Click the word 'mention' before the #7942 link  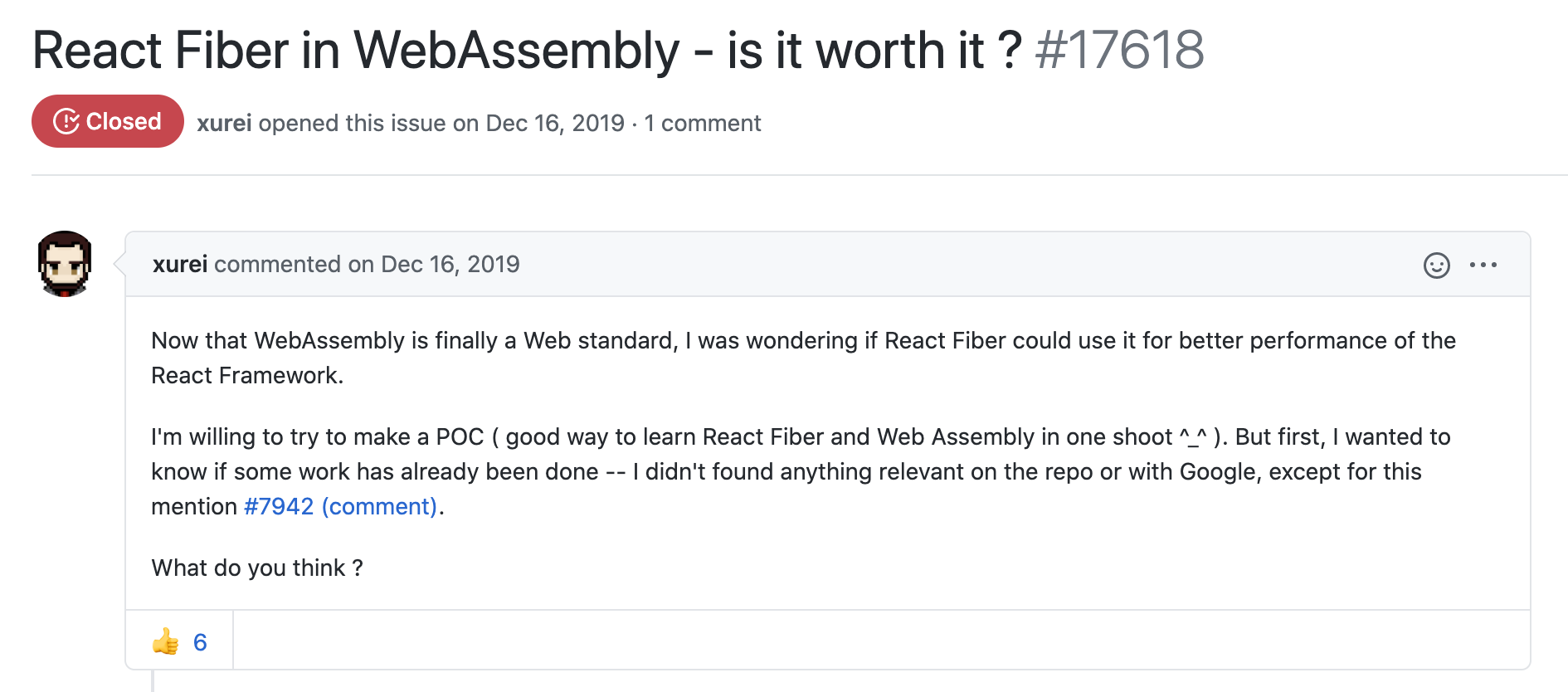pyautogui.click(x=194, y=506)
